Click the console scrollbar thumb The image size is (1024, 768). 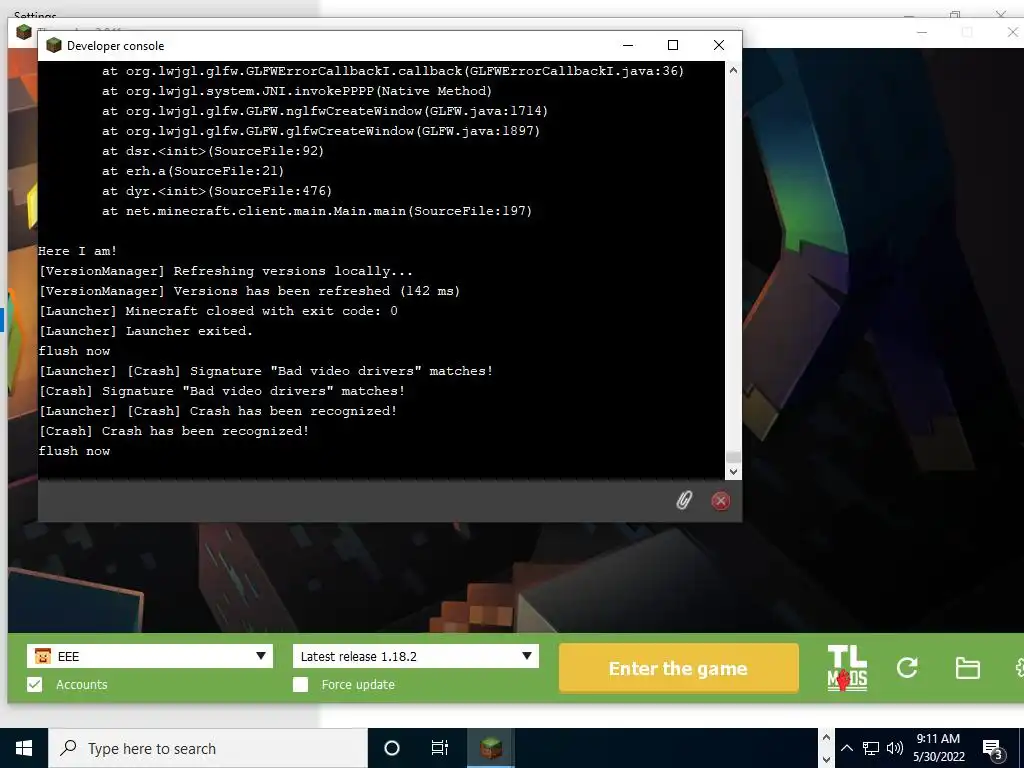tap(733, 457)
